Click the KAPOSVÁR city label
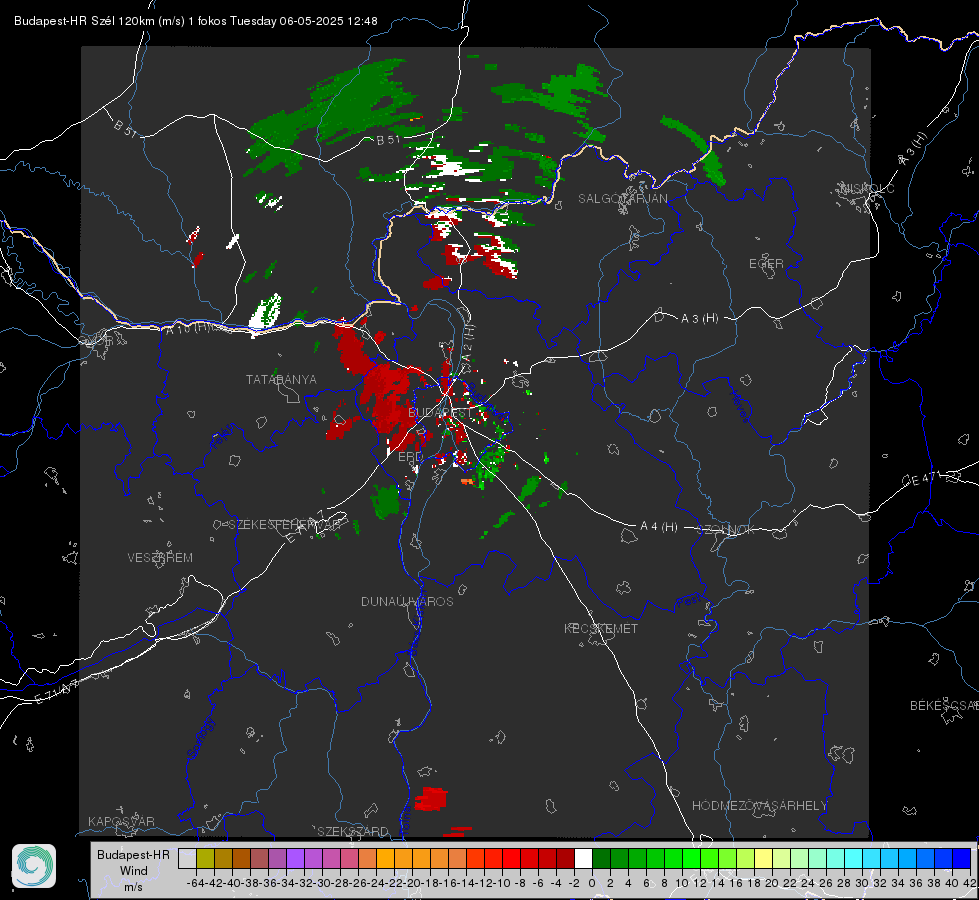Viewport: 979px width, 900px height. pyautogui.click(x=121, y=821)
